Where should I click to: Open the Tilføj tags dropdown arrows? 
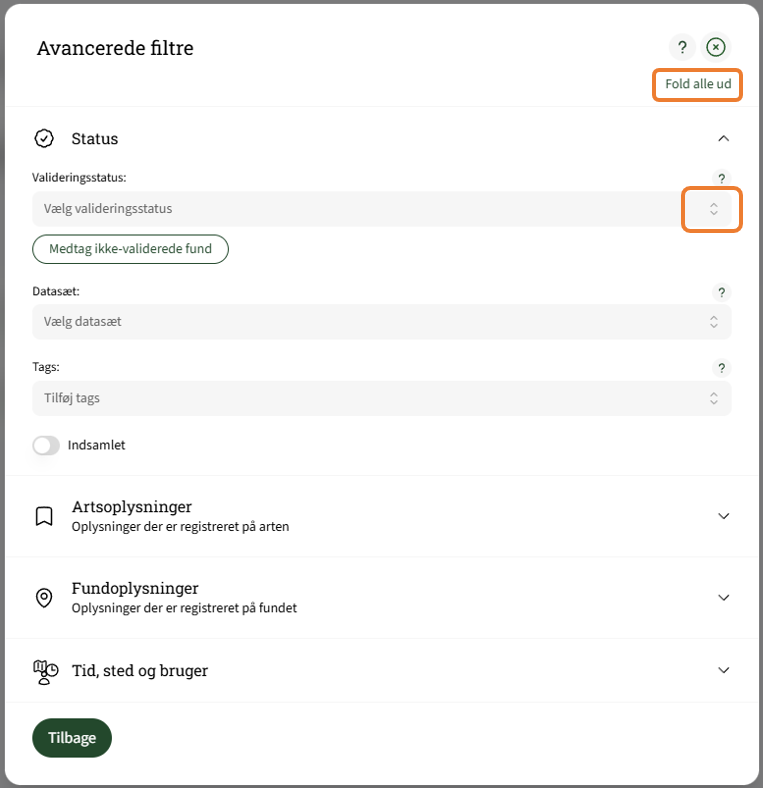pos(713,398)
